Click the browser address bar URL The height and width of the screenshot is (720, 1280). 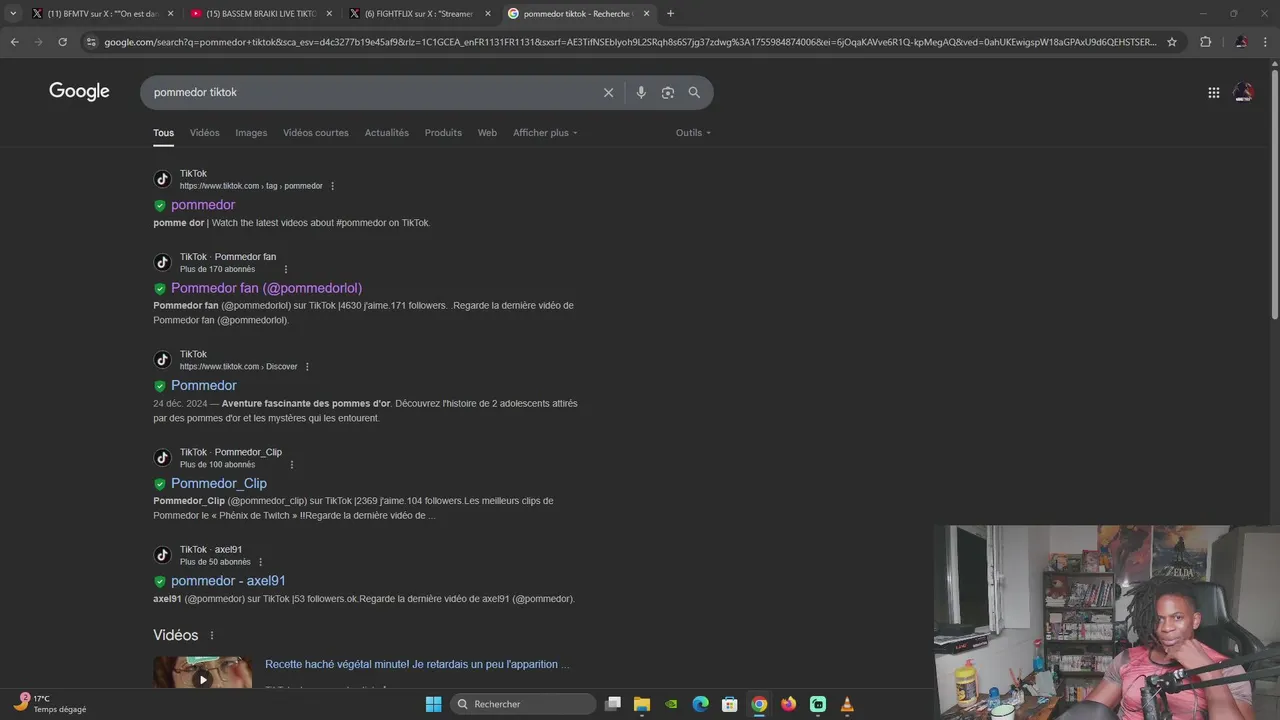630,42
